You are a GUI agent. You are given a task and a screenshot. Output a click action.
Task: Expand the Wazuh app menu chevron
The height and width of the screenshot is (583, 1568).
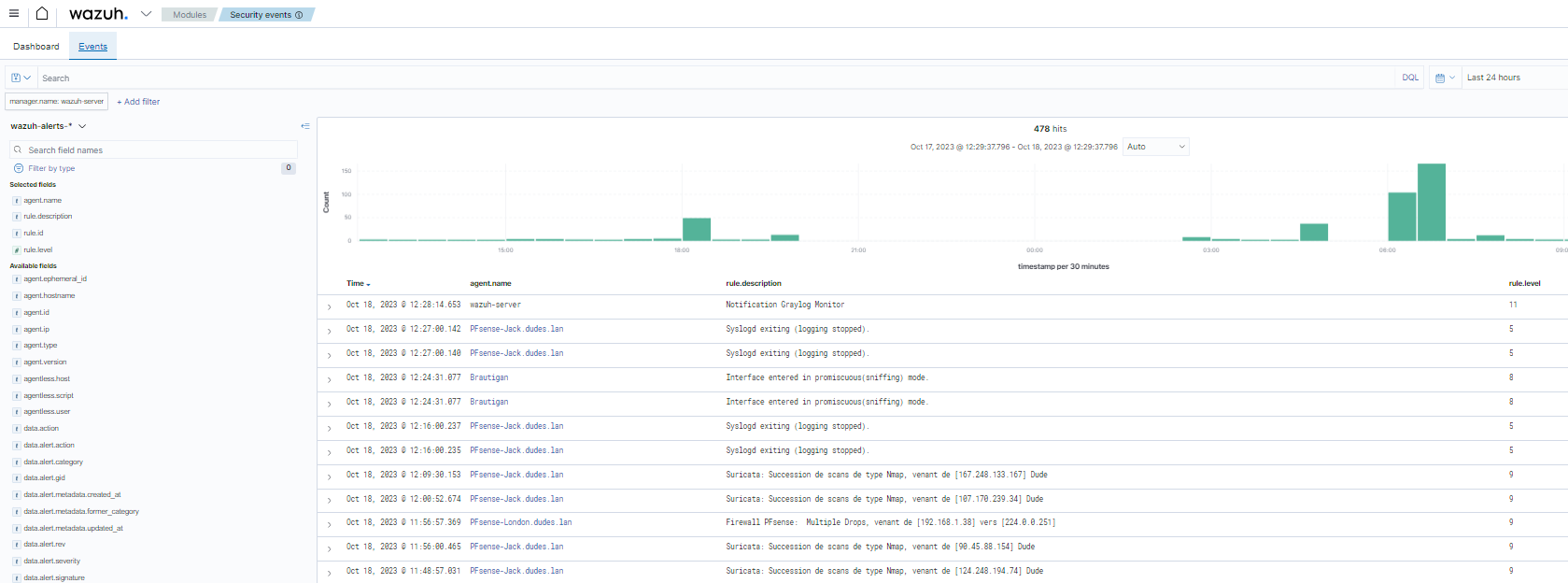(146, 14)
